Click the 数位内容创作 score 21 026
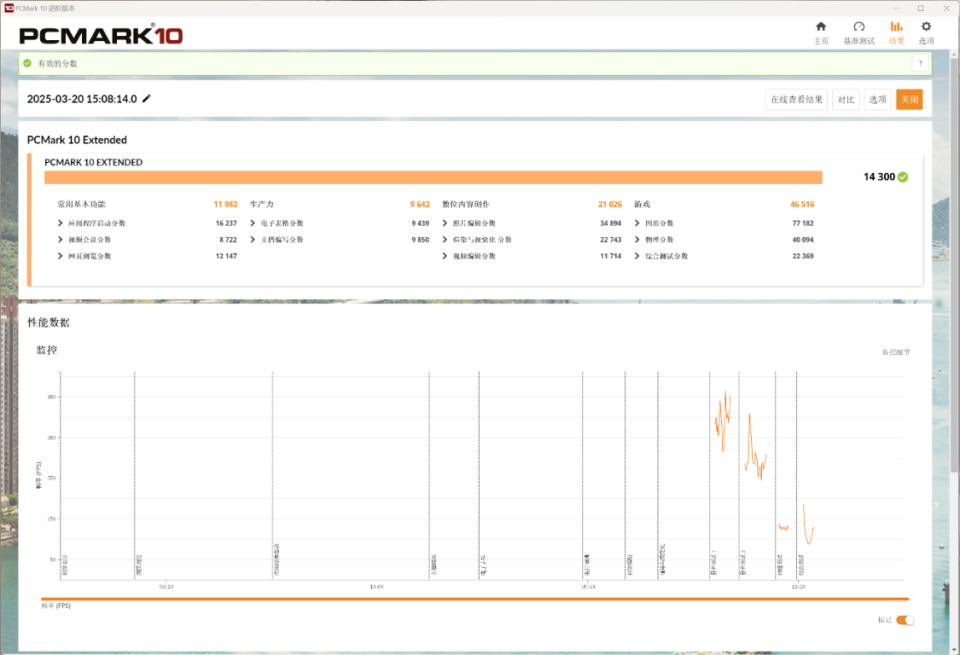 coord(610,204)
